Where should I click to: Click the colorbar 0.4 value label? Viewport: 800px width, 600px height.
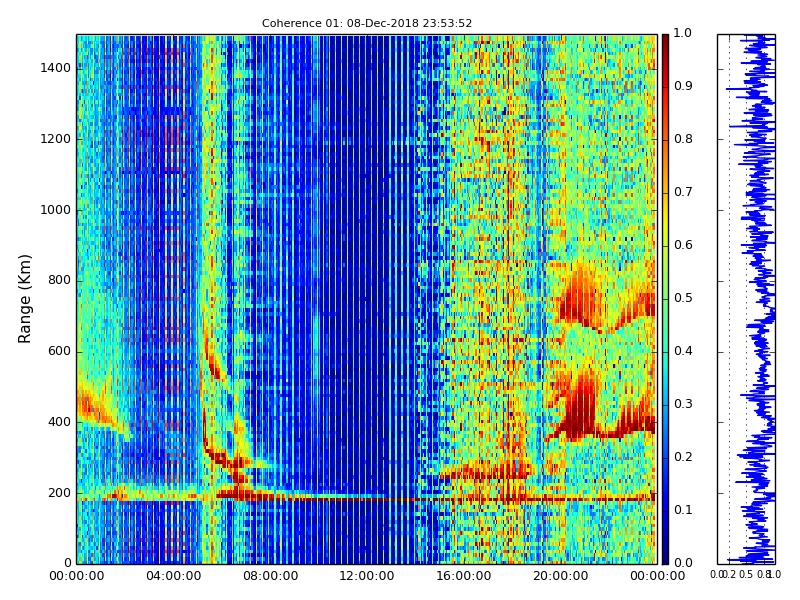point(683,352)
